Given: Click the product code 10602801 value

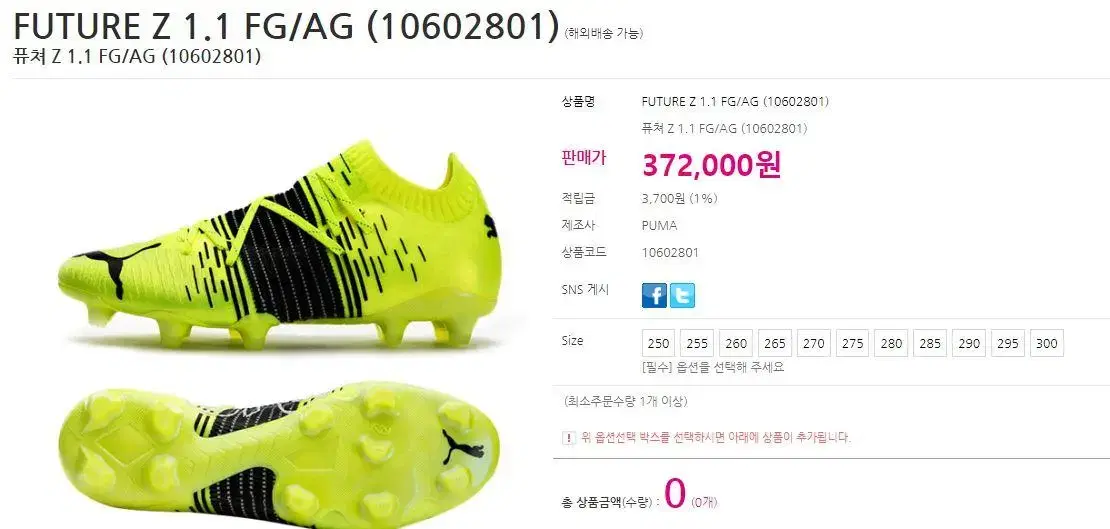Looking at the screenshot, I should pos(670,253).
